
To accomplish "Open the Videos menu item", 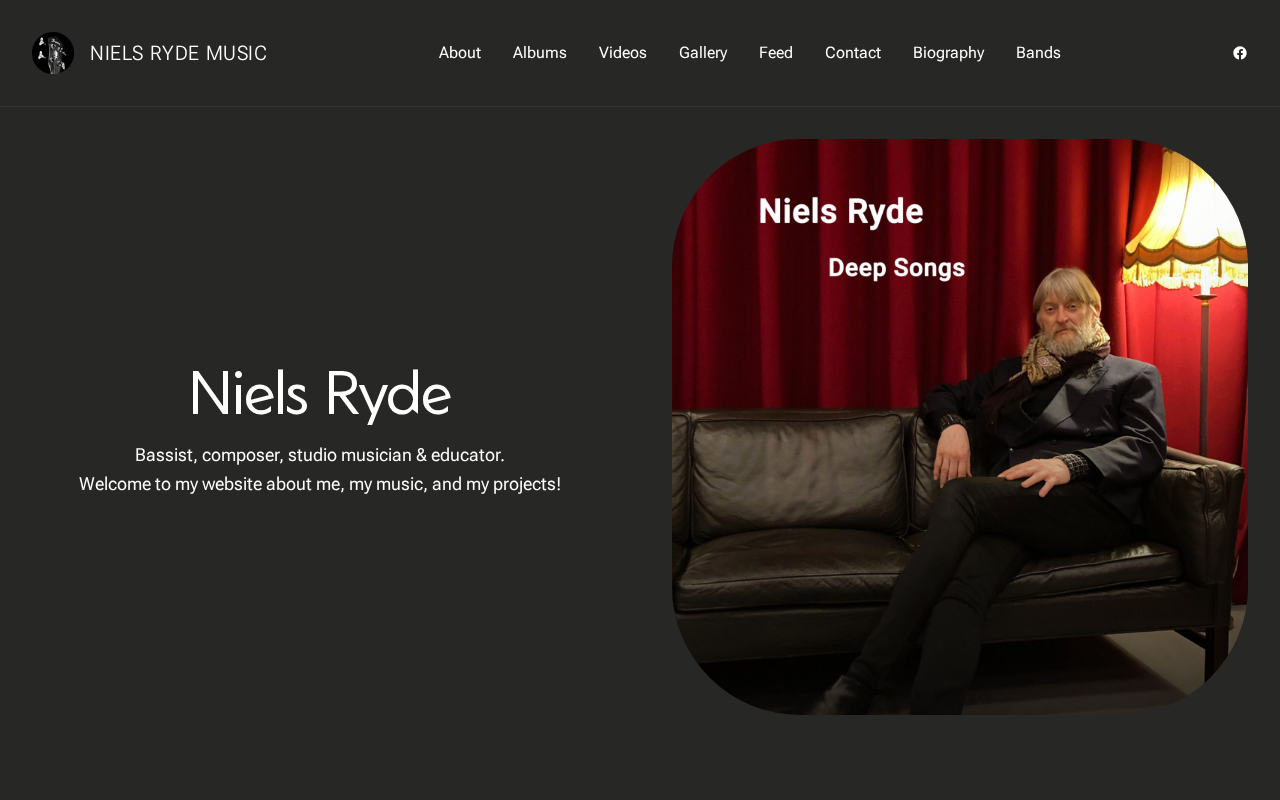I will click(623, 53).
